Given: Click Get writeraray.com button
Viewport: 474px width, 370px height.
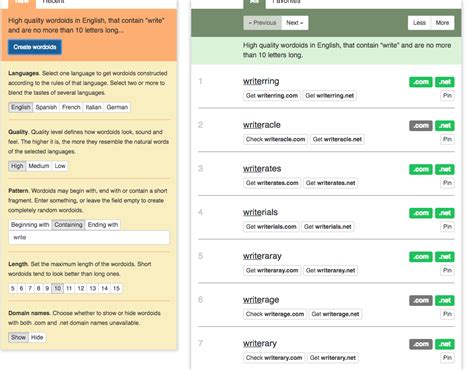Looking at the screenshot, I should 272,270.
